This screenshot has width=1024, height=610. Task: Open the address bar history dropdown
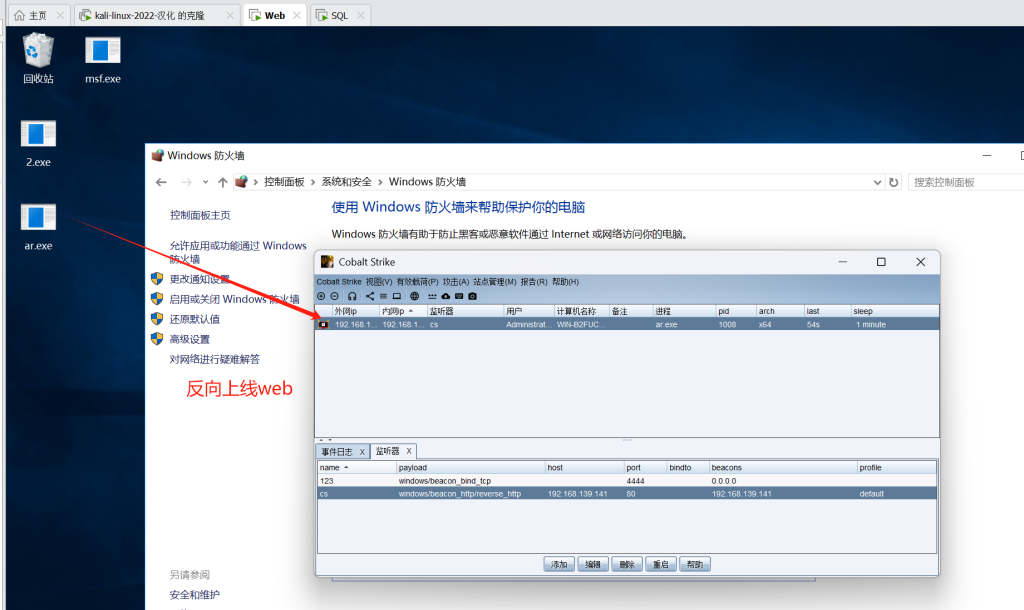click(877, 182)
